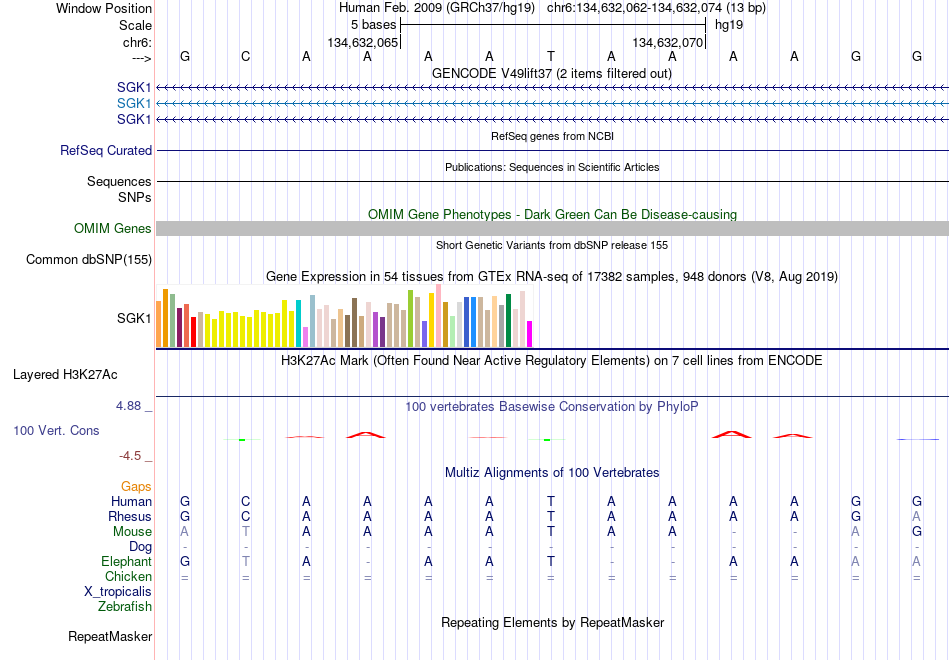Open the OMIM Genes track label
This screenshot has height=660, width=950.
(x=113, y=228)
